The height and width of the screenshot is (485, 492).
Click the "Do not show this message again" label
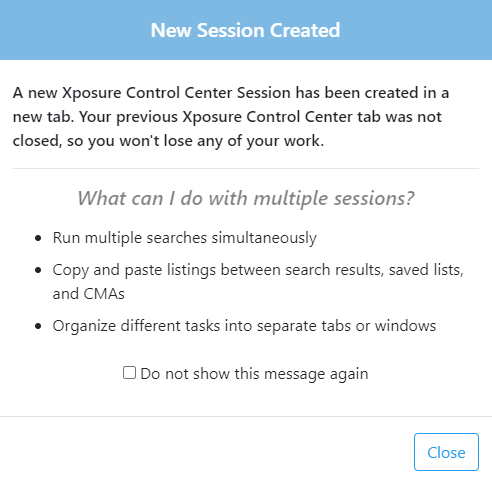(x=254, y=374)
